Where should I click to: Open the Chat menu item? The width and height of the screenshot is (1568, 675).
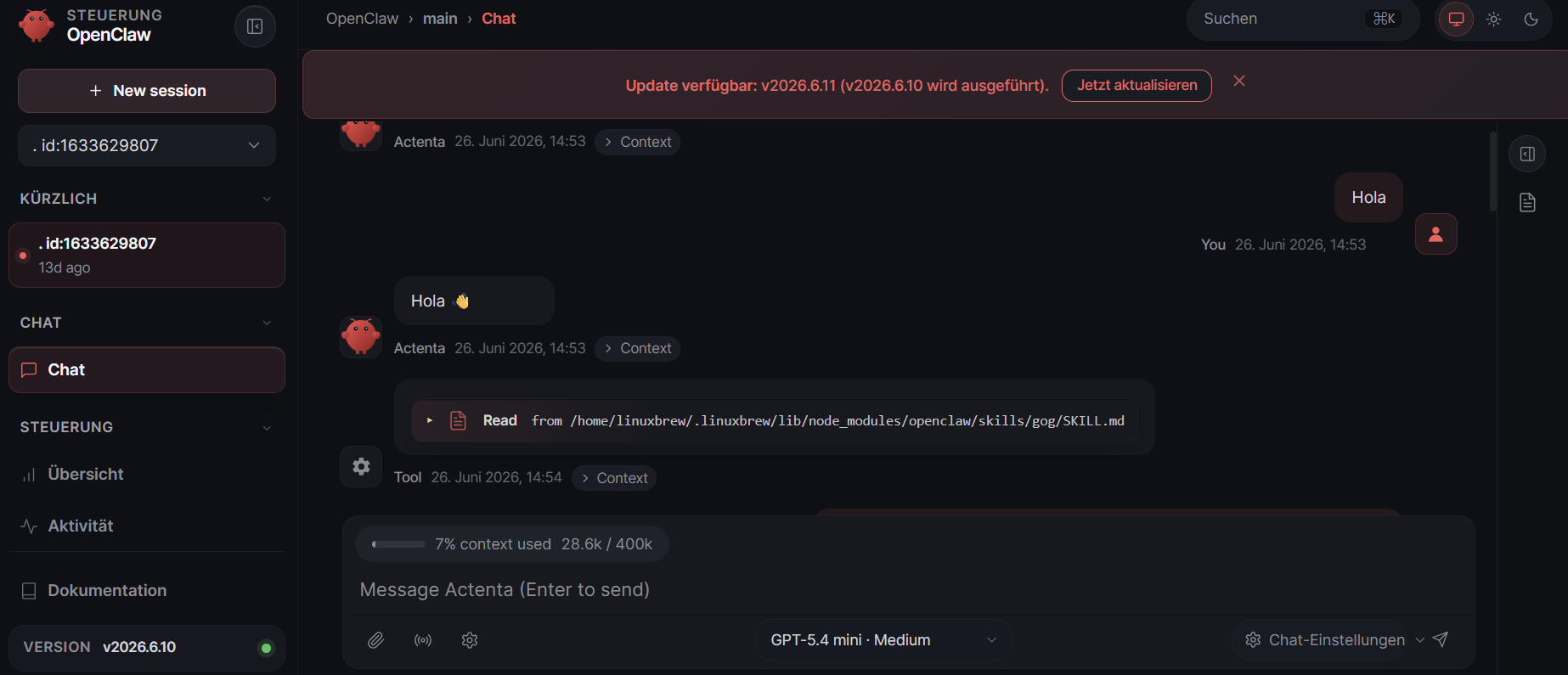(x=147, y=369)
